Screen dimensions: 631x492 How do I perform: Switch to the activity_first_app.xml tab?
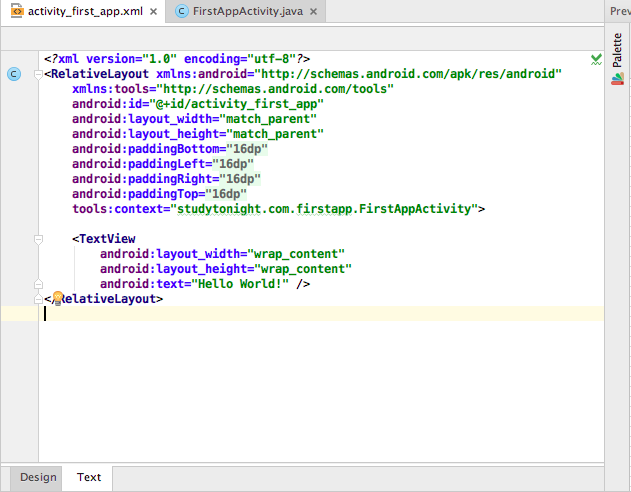[85, 11]
